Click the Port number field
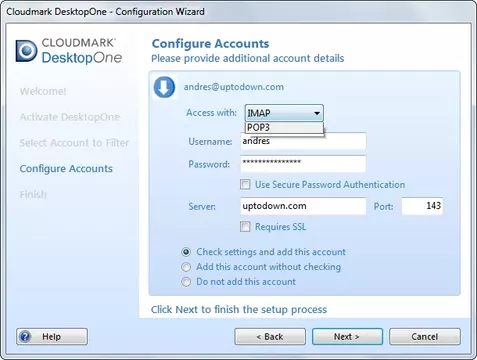 tap(422, 206)
